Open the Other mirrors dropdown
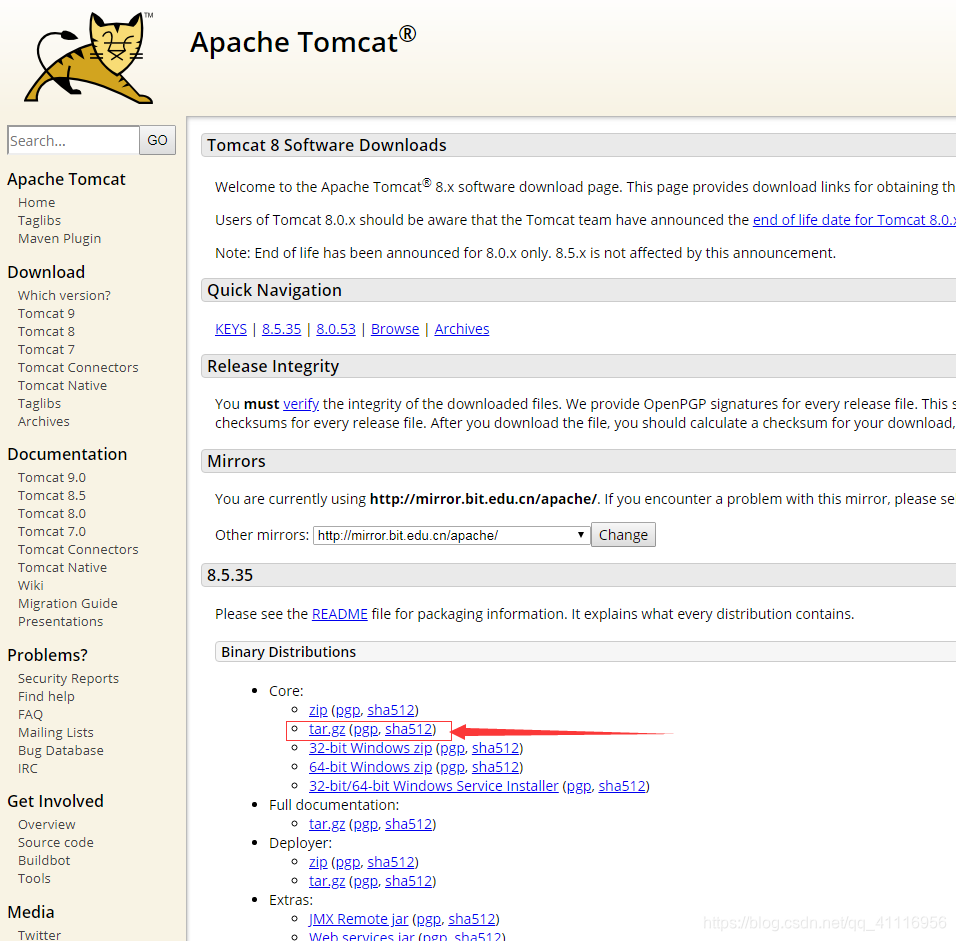The width and height of the screenshot is (956, 941). coord(452,535)
